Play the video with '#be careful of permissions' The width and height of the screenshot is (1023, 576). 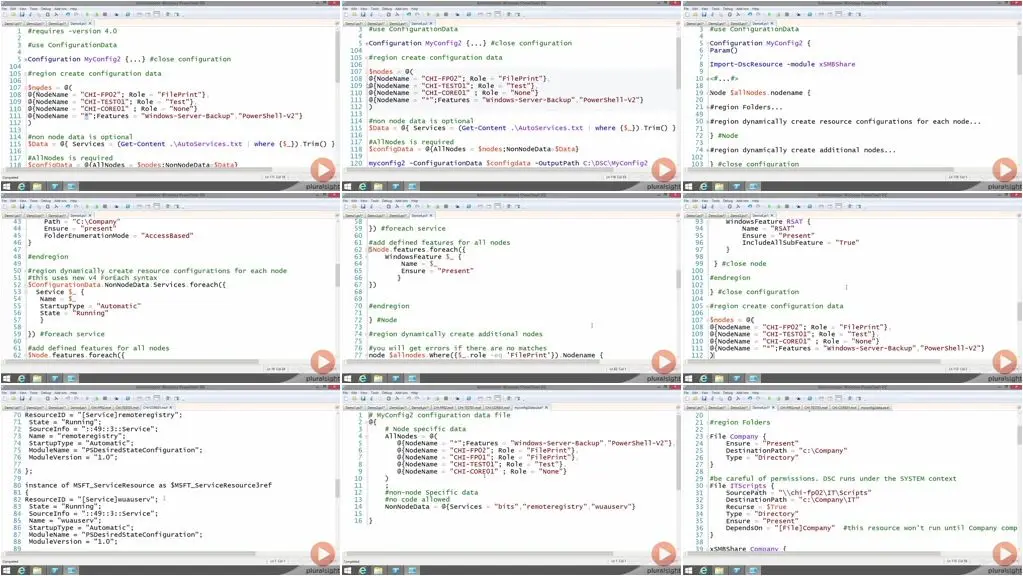tap(1005, 554)
